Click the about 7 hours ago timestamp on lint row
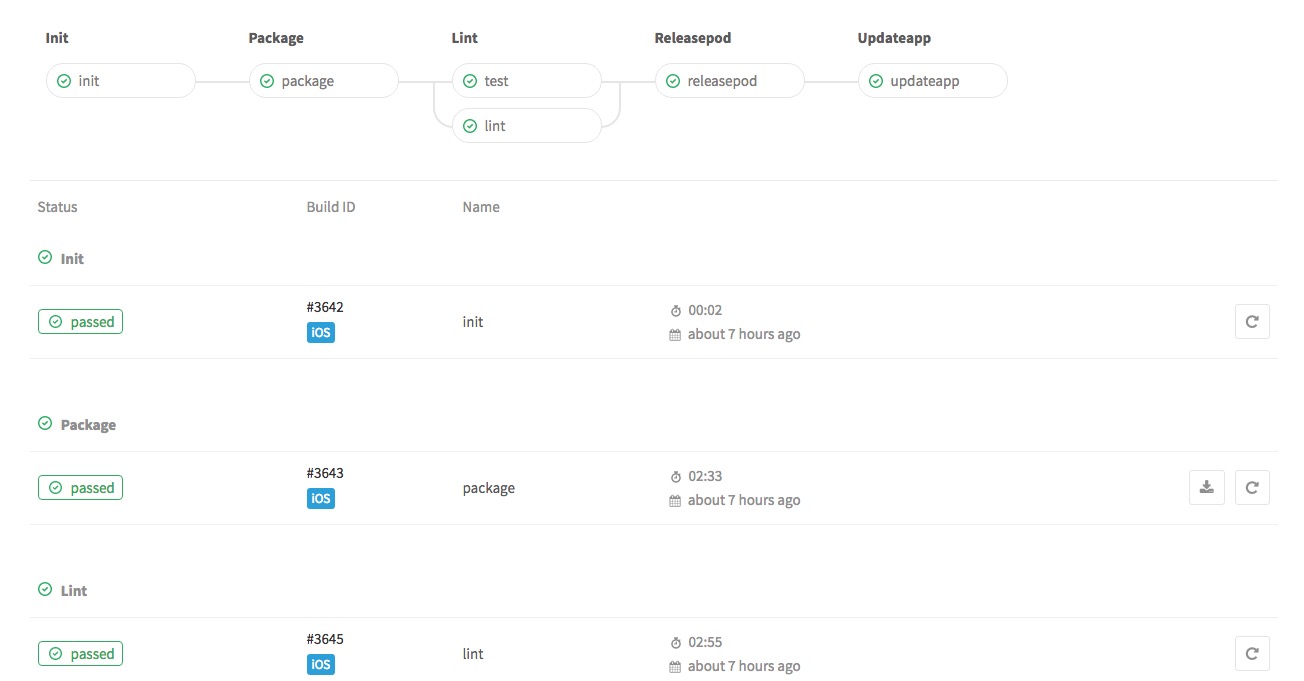 click(744, 665)
